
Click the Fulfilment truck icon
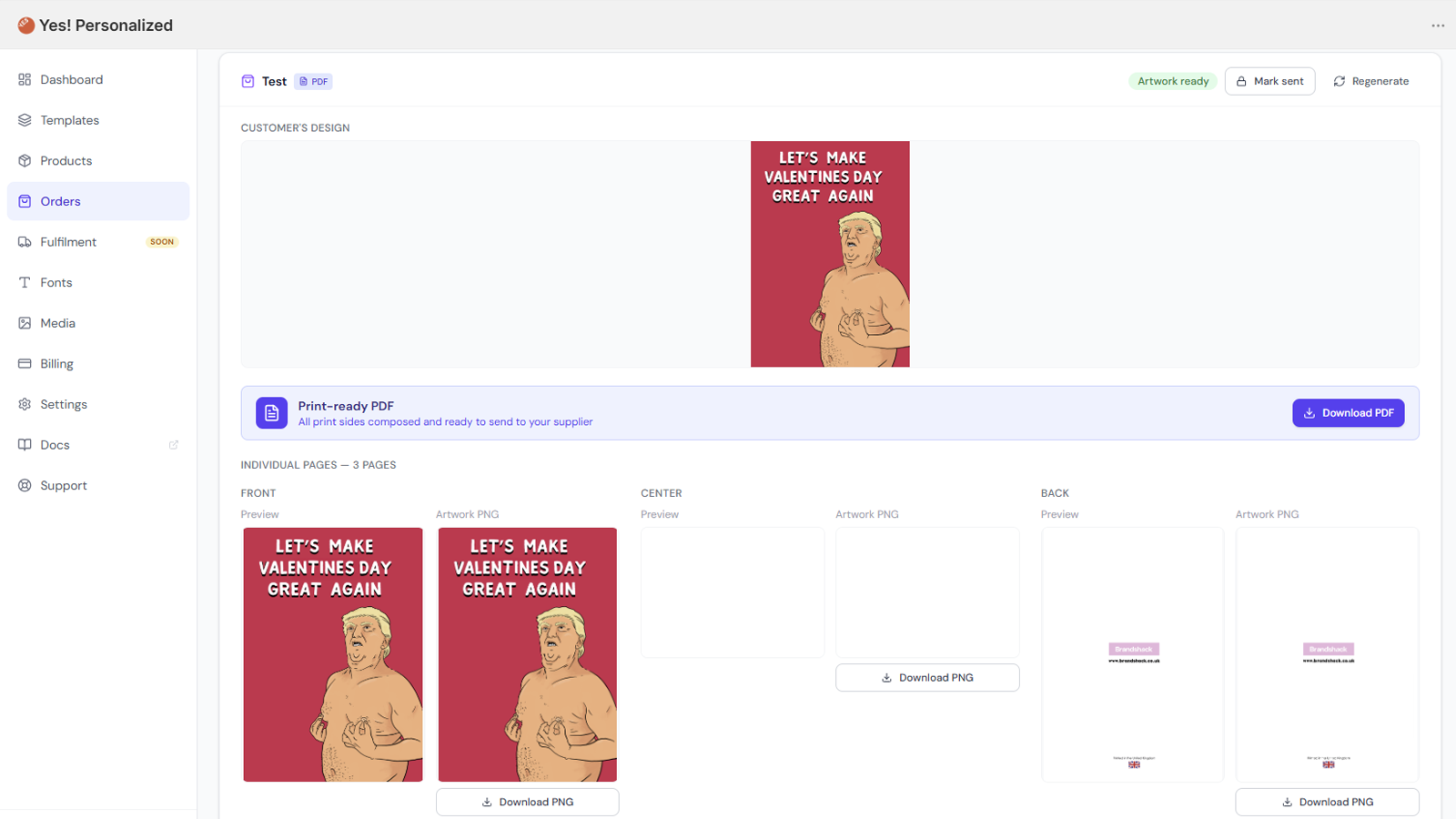25,242
